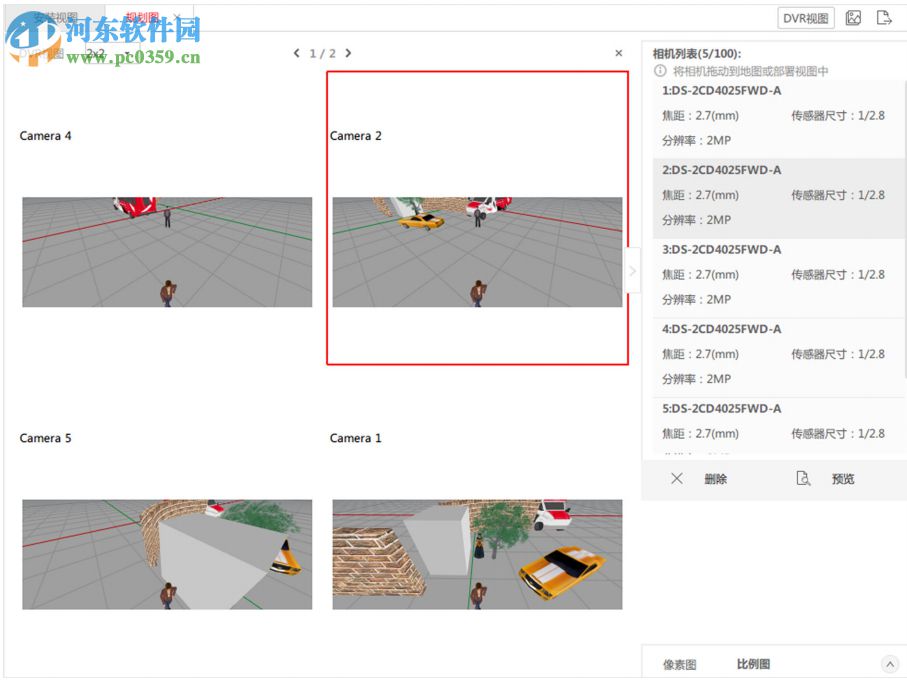Click the previous page arrow in camera grid
Screen dimensions: 907x686
[x=296, y=53]
